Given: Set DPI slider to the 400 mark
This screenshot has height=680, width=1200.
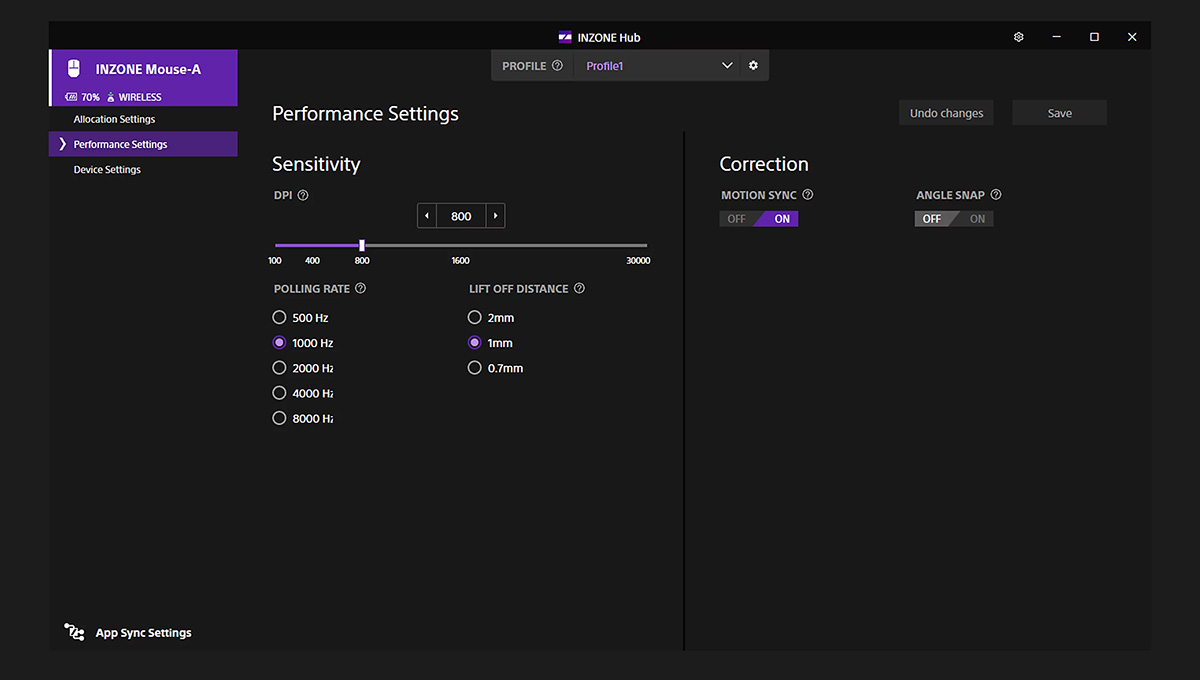Looking at the screenshot, I should pyautogui.click(x=313, y=245).
